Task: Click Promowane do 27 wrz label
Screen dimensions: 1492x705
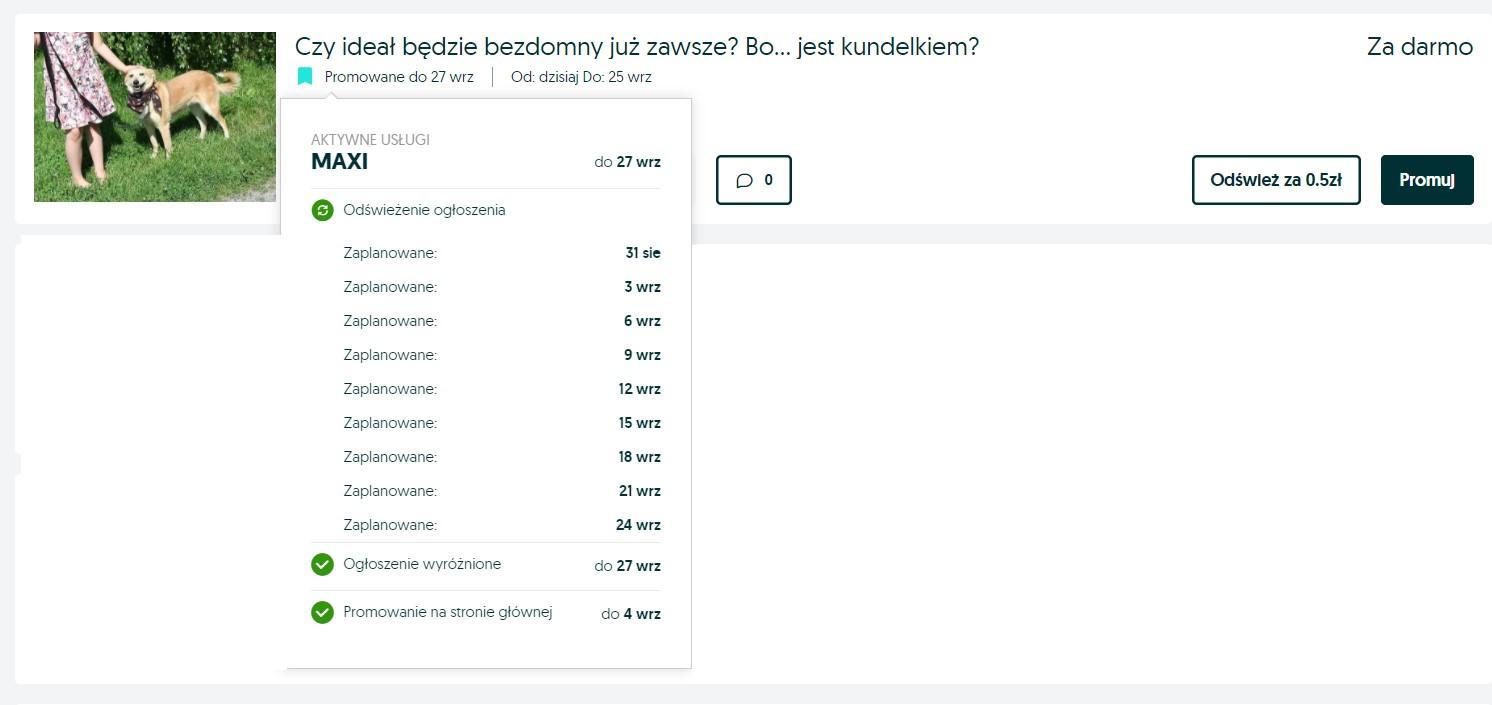Action: 399,77
